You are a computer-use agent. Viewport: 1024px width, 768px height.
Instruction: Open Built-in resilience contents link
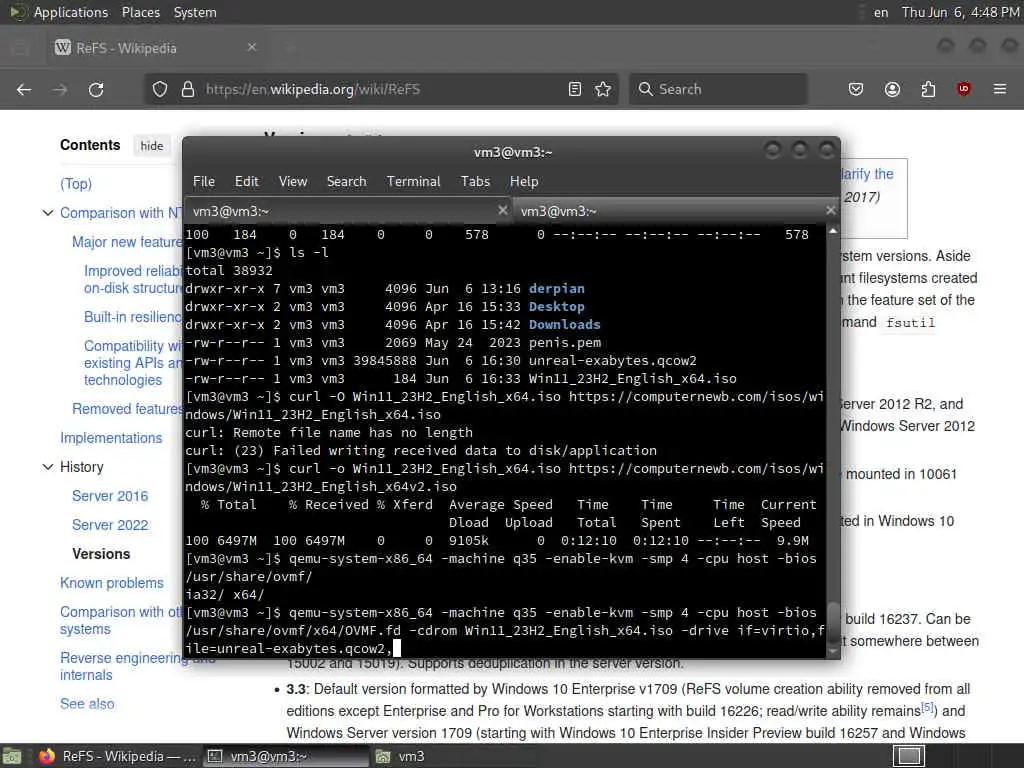tap(133, 317)
